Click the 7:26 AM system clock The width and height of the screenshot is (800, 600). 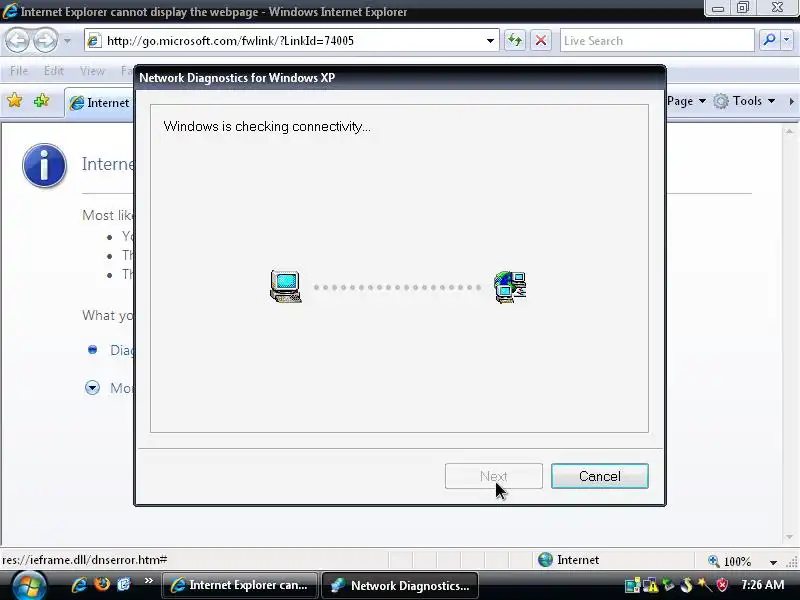(763, 585)
